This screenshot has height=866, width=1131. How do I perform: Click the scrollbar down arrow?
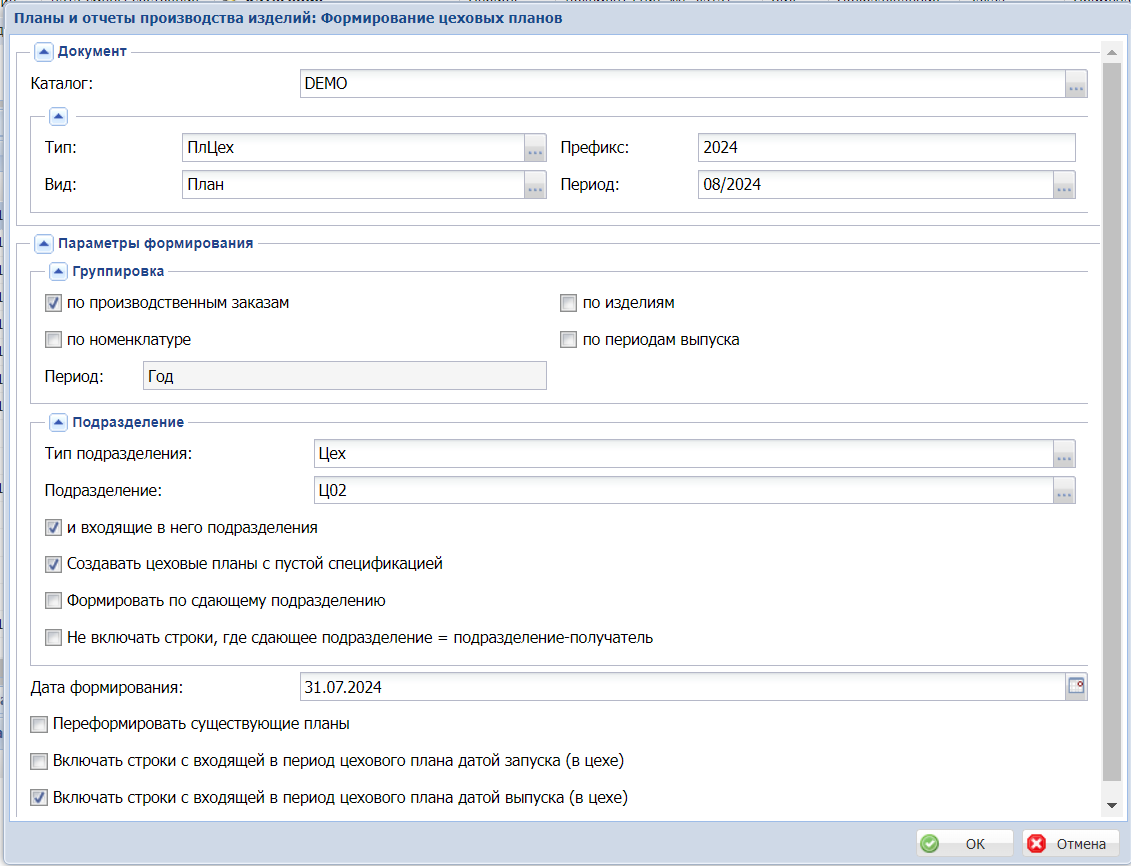[x=1109, y=805]
